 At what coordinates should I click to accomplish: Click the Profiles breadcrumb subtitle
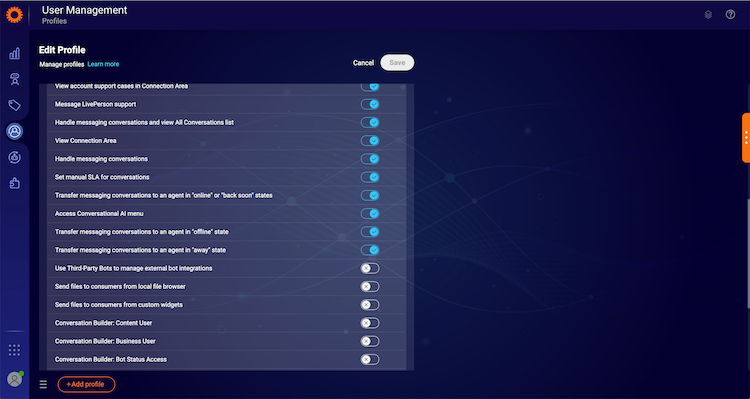(x=54, y=22)
